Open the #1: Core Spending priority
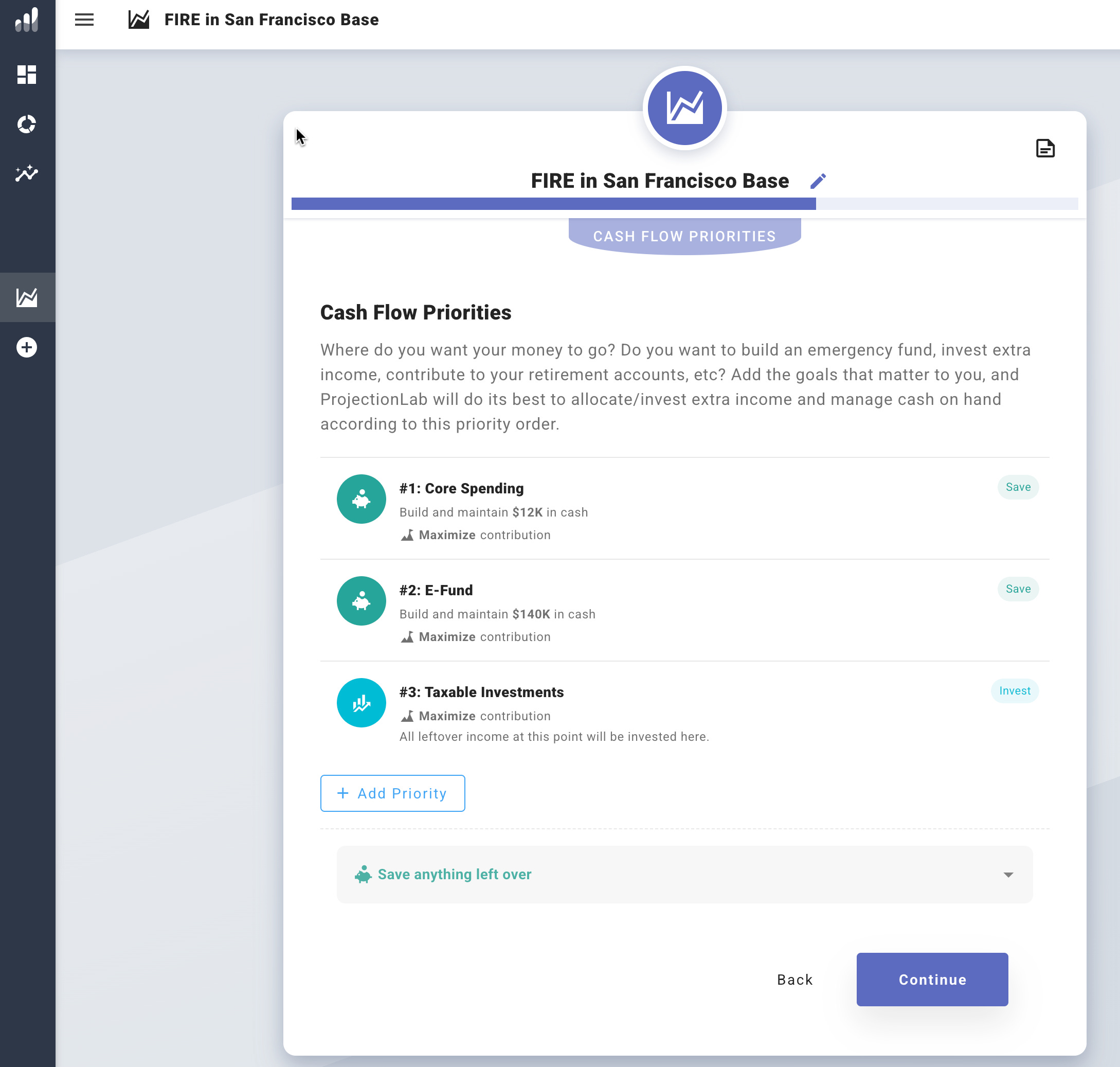This screenshot has width=1120, height=1067. [684, 508]
